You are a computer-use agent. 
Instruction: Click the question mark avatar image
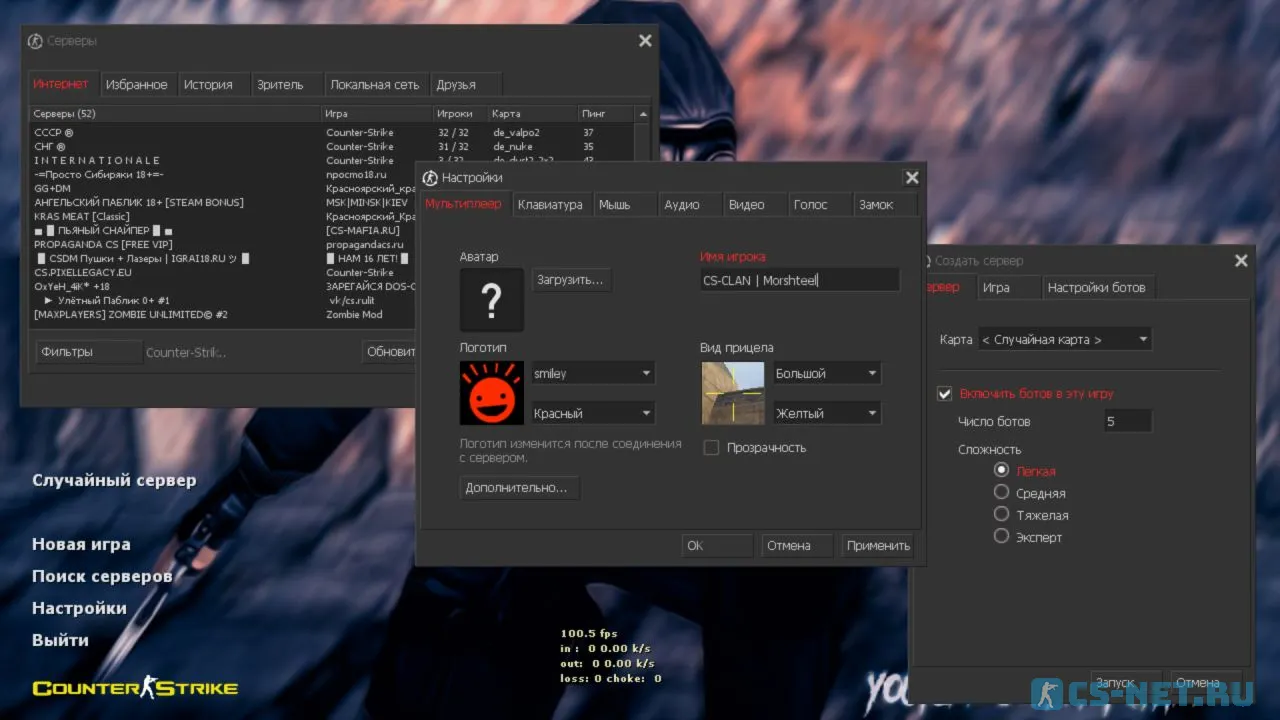pos(492,300)
